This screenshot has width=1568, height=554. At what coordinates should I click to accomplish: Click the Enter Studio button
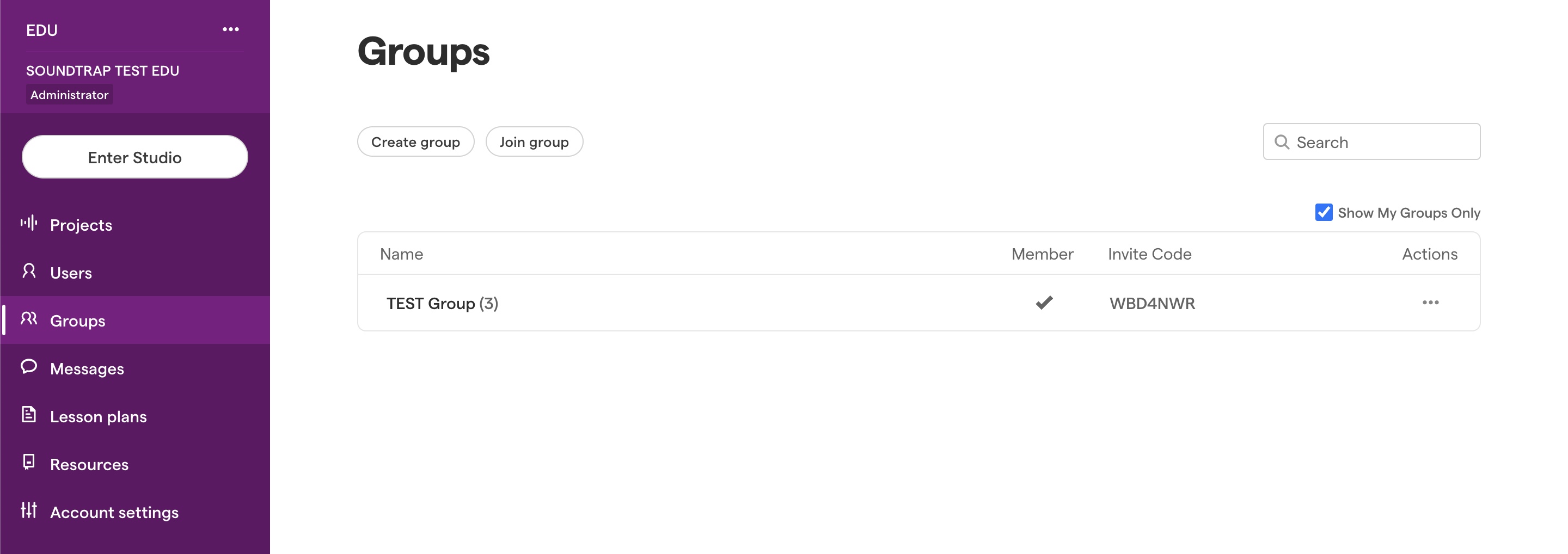[134, 156]
